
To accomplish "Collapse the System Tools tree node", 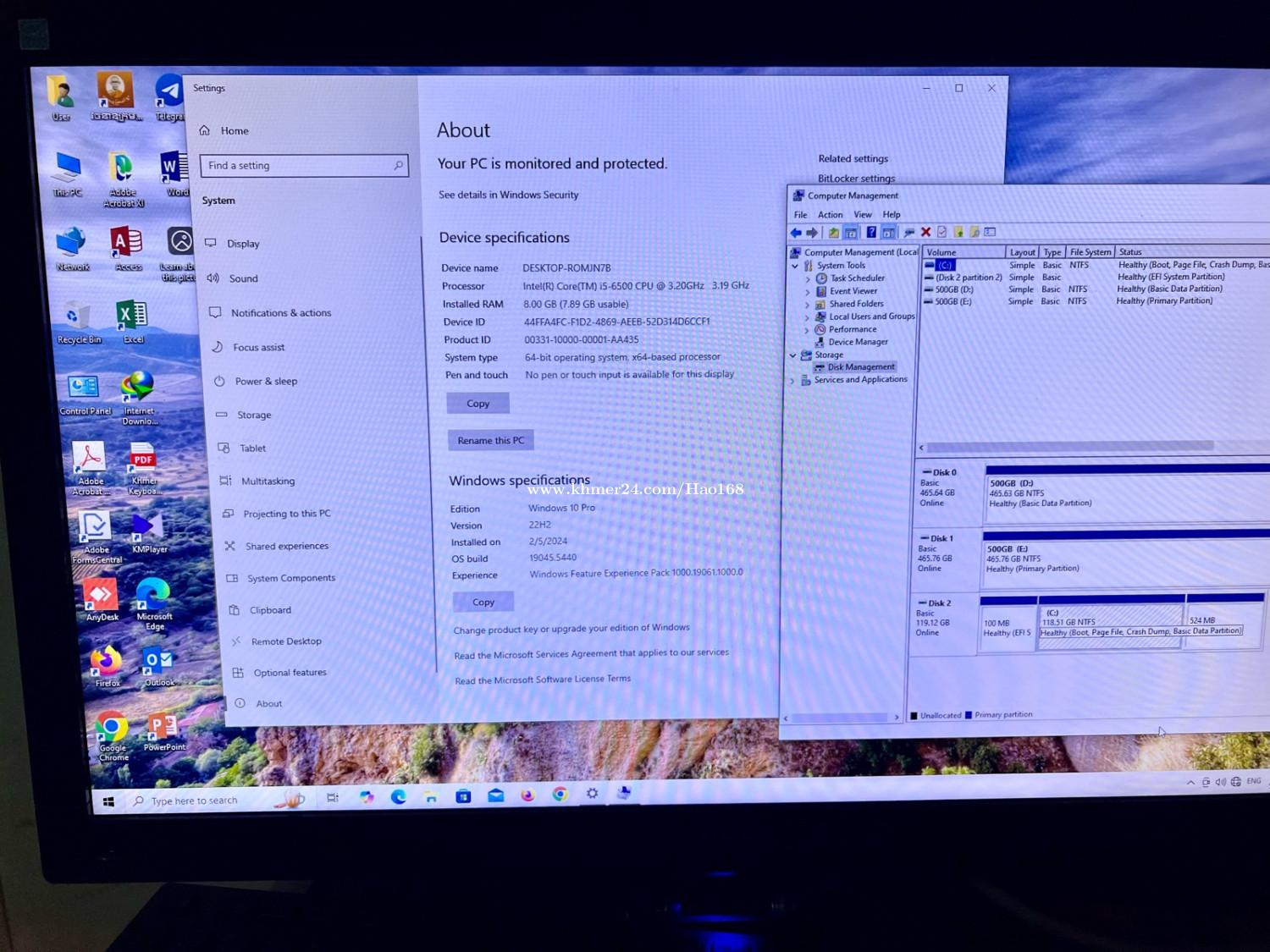I will 795,266.
